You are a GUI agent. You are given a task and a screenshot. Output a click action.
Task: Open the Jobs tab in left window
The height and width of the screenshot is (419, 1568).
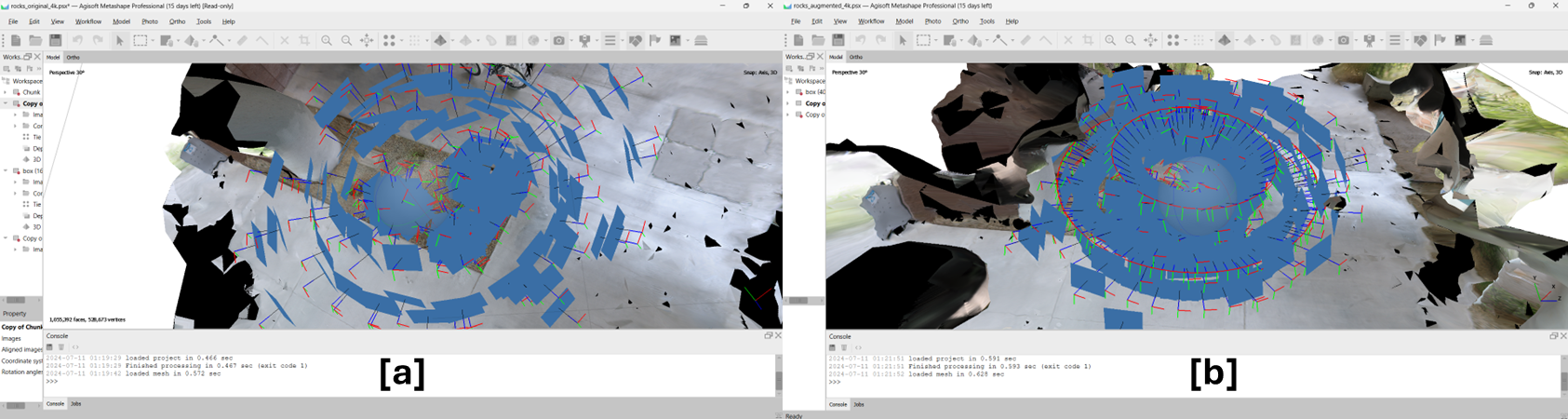pos(76,404)
